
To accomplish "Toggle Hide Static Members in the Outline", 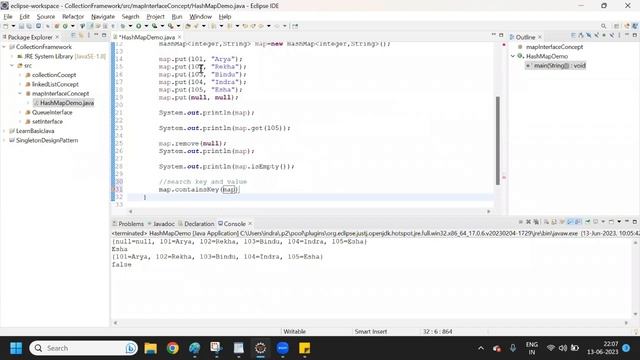I will pyautogui.click(x=596, y=36).
